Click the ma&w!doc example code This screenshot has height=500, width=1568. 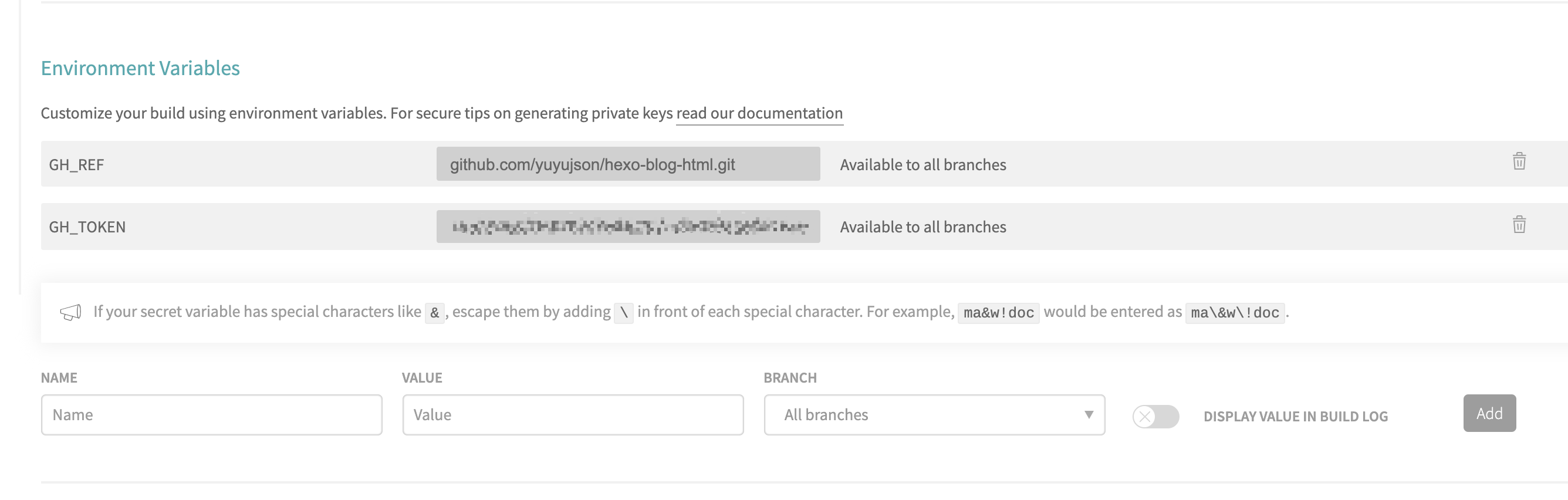998,313
